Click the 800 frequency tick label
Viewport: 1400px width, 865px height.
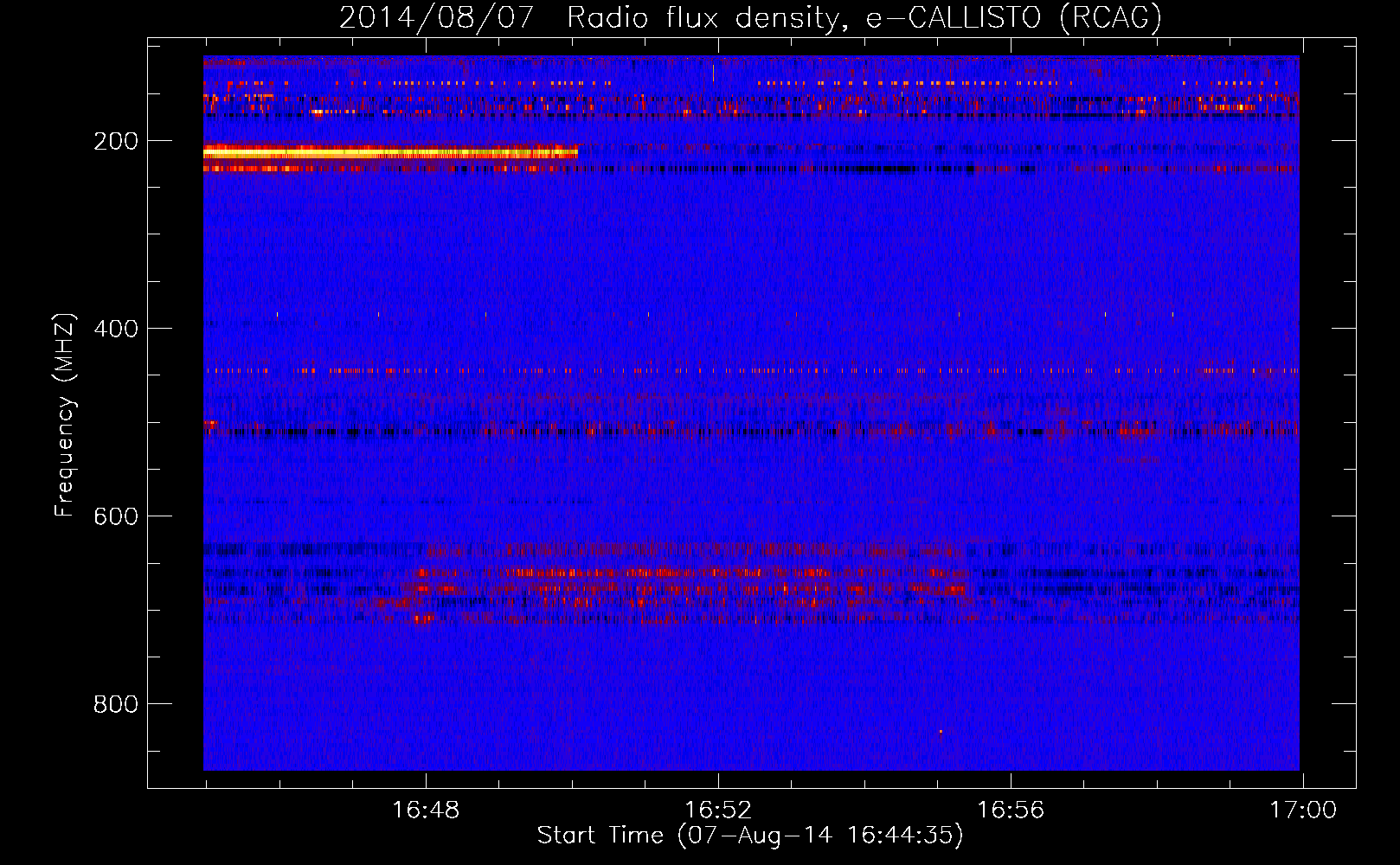(x=116, y=704)
